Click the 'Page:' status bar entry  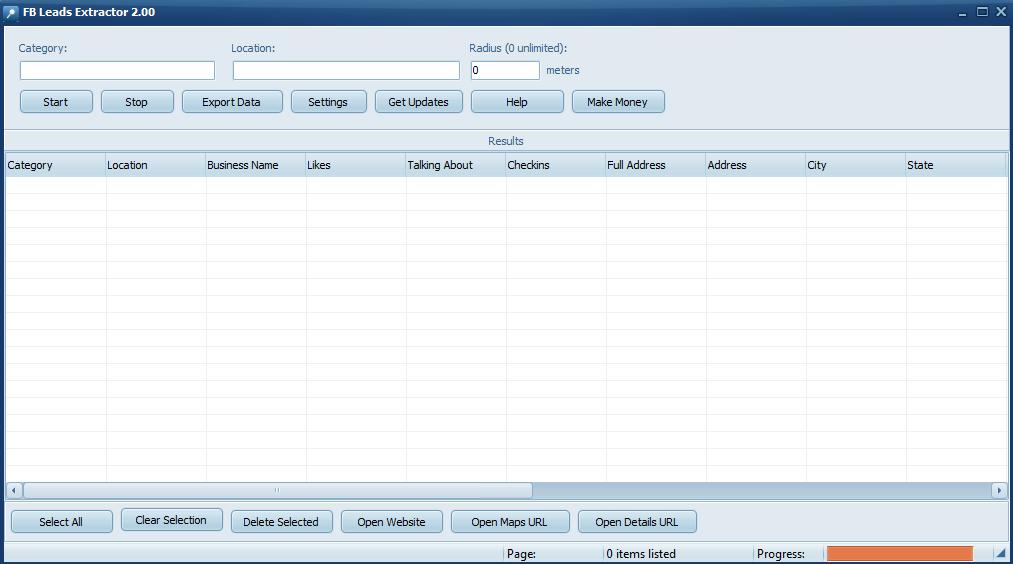click(521, 554)
